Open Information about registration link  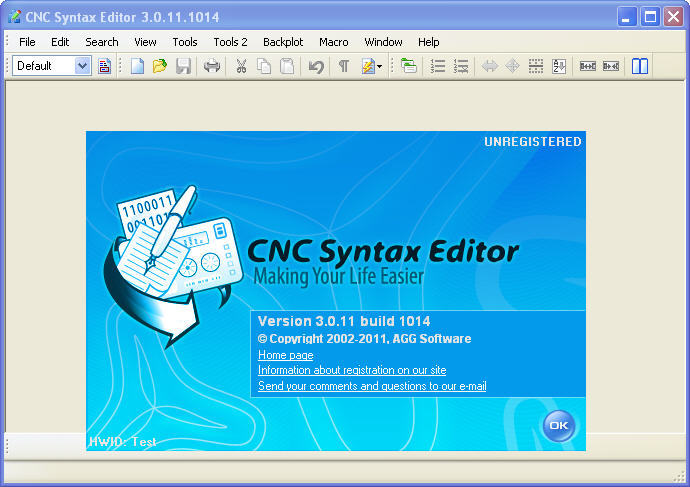tap(352, 370)
